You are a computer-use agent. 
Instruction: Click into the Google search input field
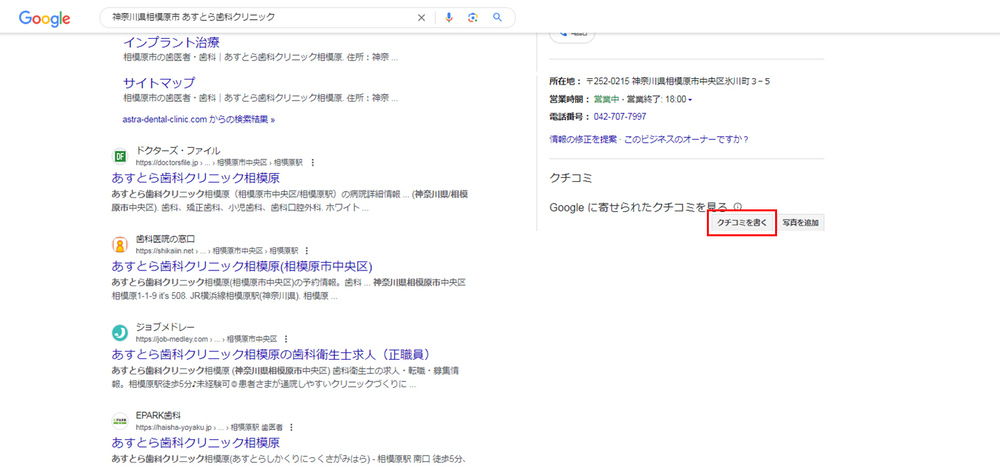[260, 18]
